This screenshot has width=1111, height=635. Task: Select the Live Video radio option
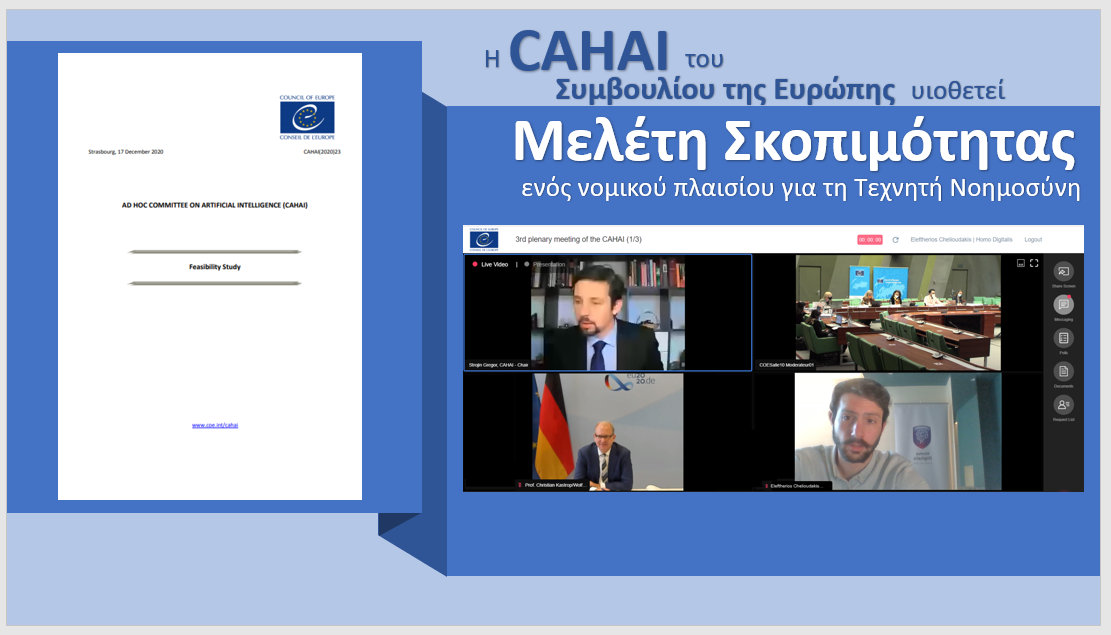click(475, 264)
